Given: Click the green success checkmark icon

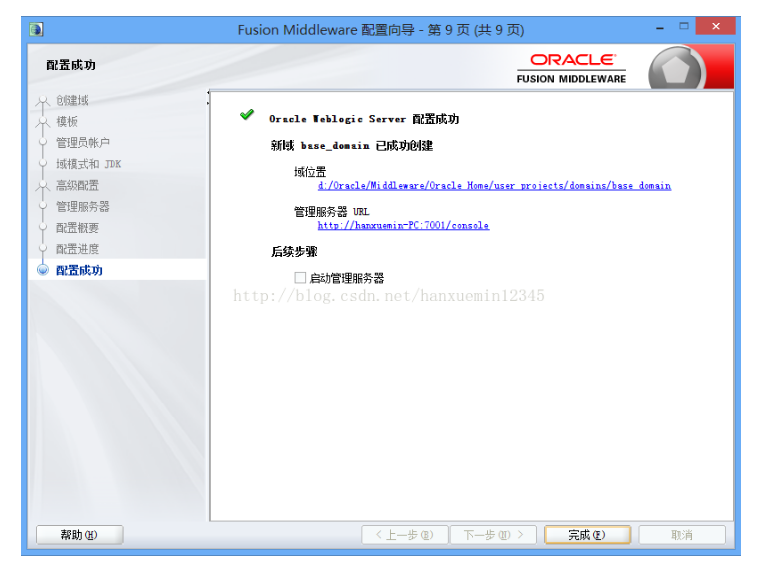Looking at the screenshot, I should tap(247, 115).
